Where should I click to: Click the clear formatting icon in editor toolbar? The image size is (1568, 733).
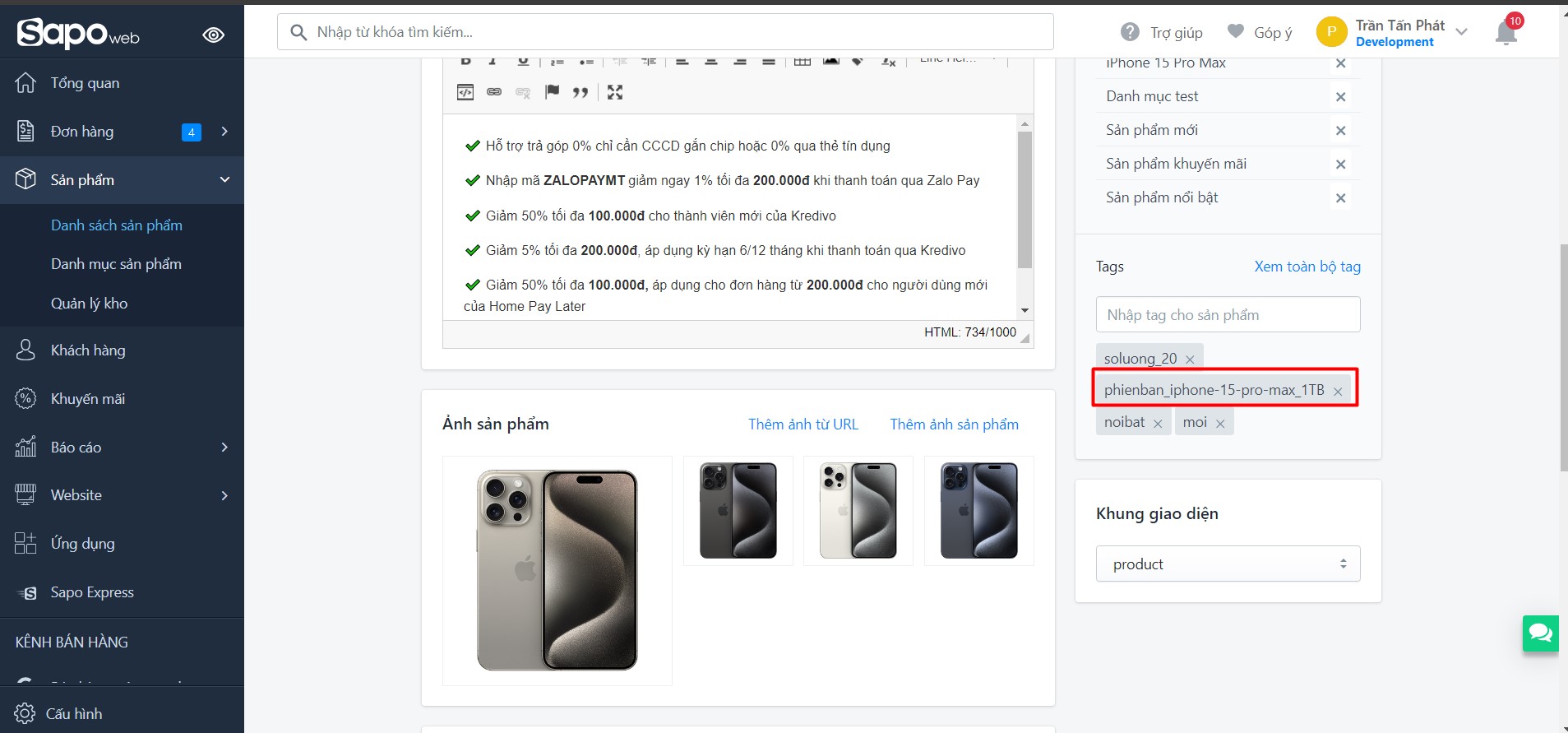[x=888, y=61]
